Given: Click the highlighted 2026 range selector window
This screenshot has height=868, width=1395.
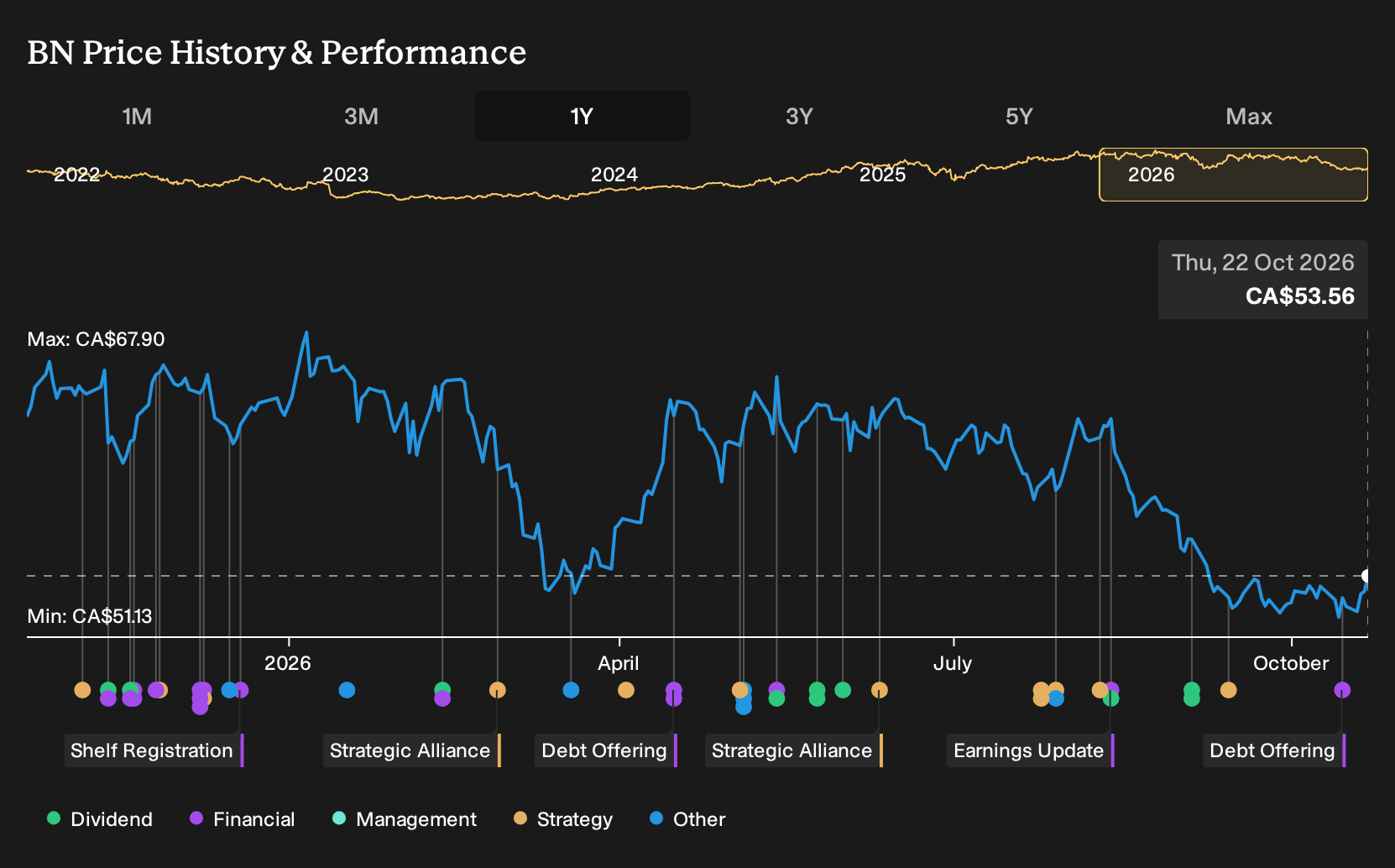Looking at the screenshot, I should (x=1233, y=175).
